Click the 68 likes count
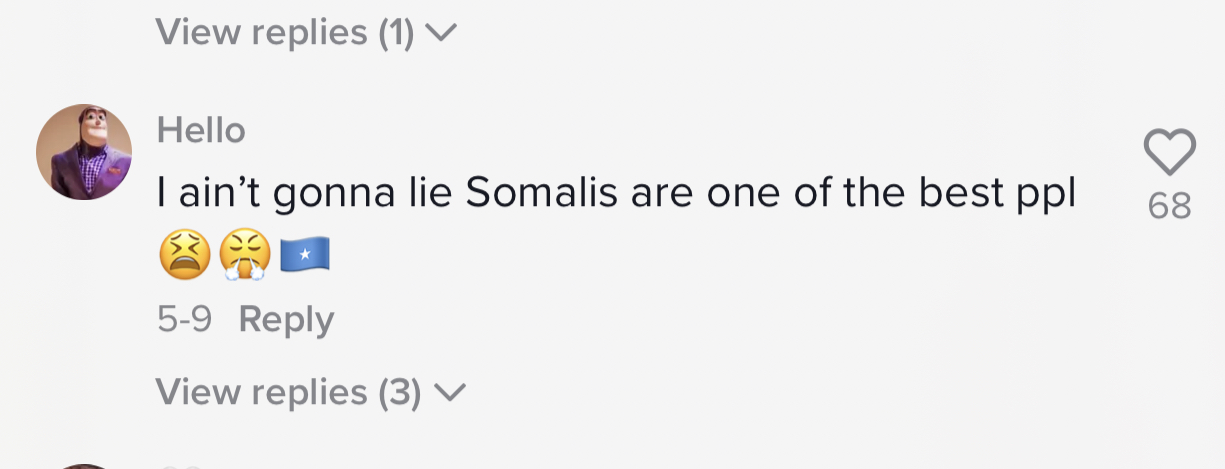The image size is (1225, 469). [x=1169, y=206]
